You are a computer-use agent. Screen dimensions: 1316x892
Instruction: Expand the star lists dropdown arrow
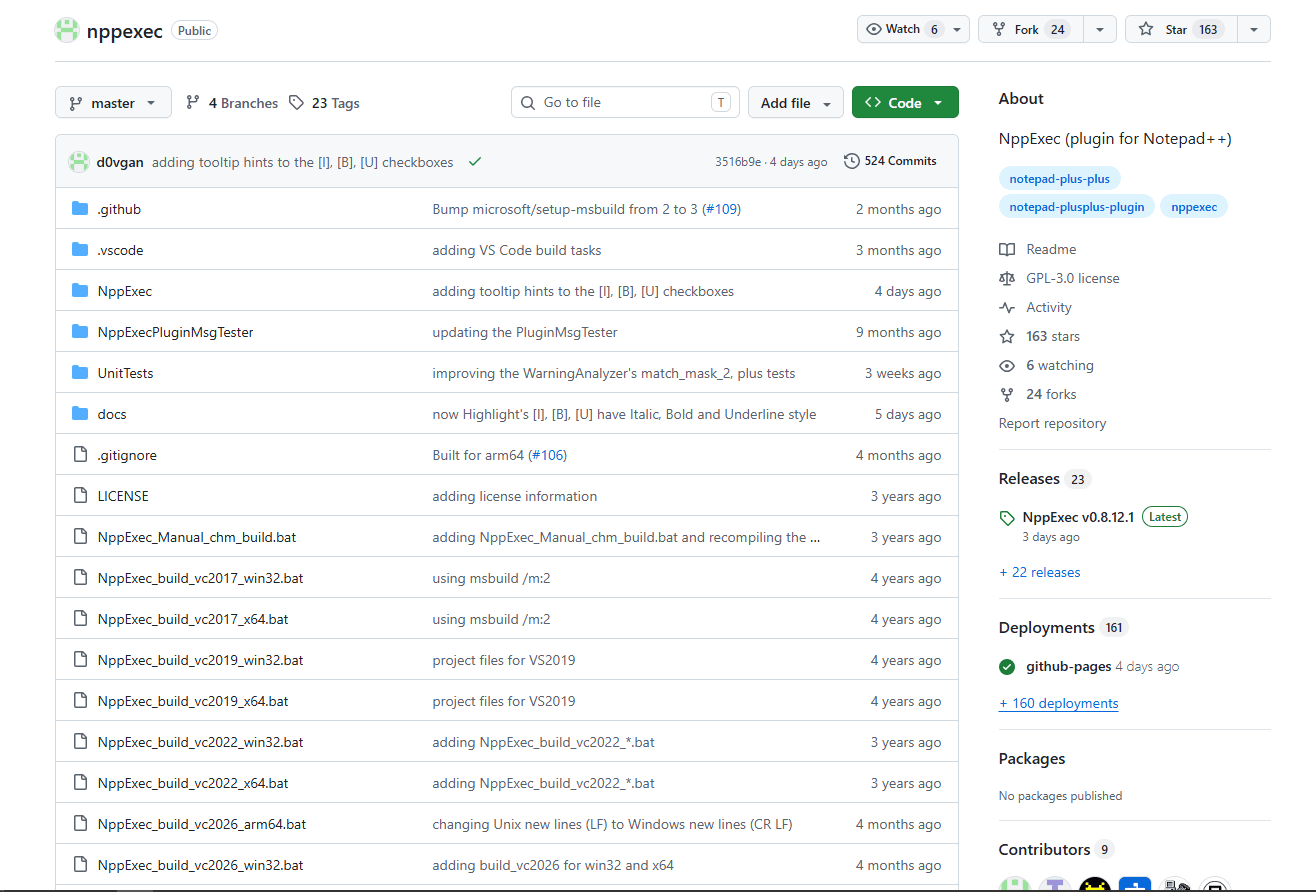pos(1254,29)
